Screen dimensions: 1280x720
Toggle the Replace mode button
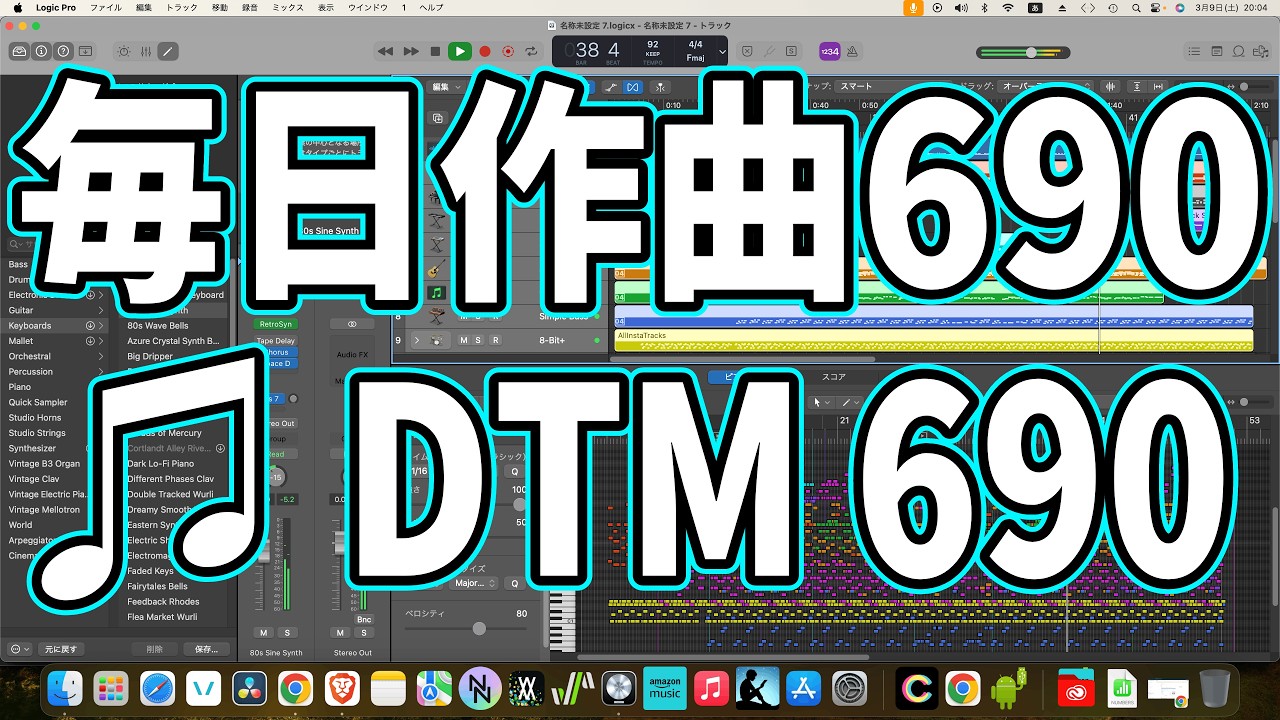point(746,51)
